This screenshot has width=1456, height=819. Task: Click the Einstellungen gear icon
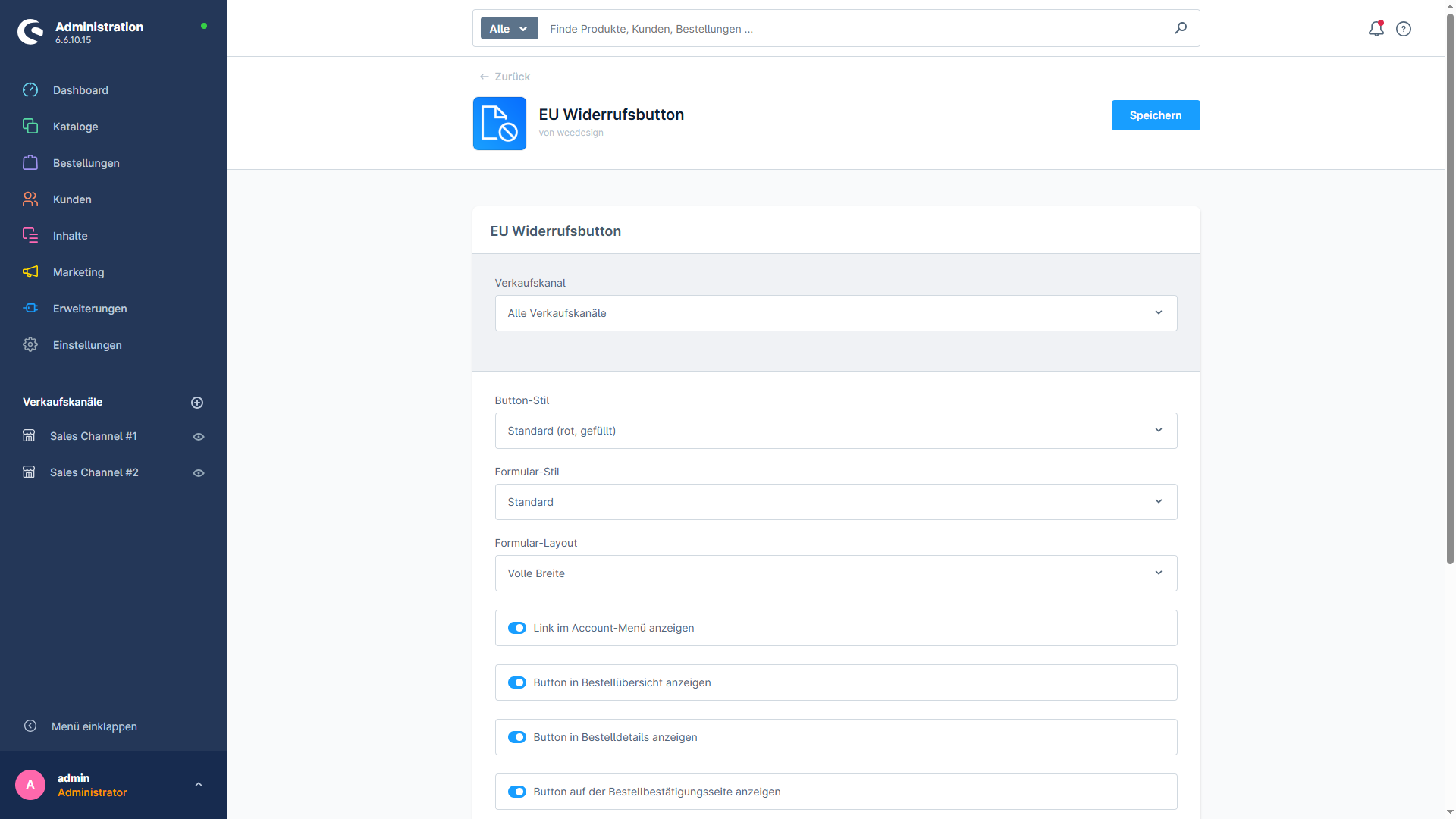pos(30,345)
